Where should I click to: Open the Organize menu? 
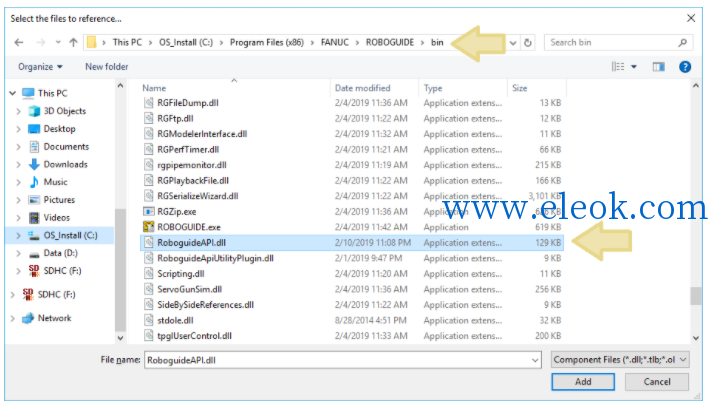[x=40, y=67]
